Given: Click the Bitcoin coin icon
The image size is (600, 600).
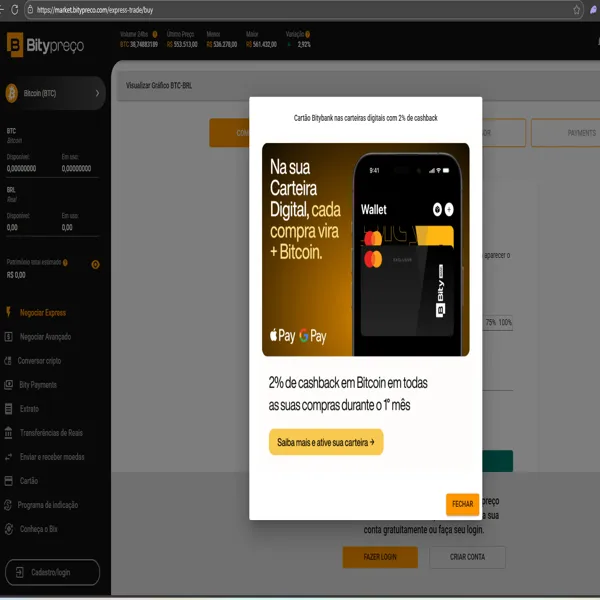Looking at the screenshot, I should [12, 93].
